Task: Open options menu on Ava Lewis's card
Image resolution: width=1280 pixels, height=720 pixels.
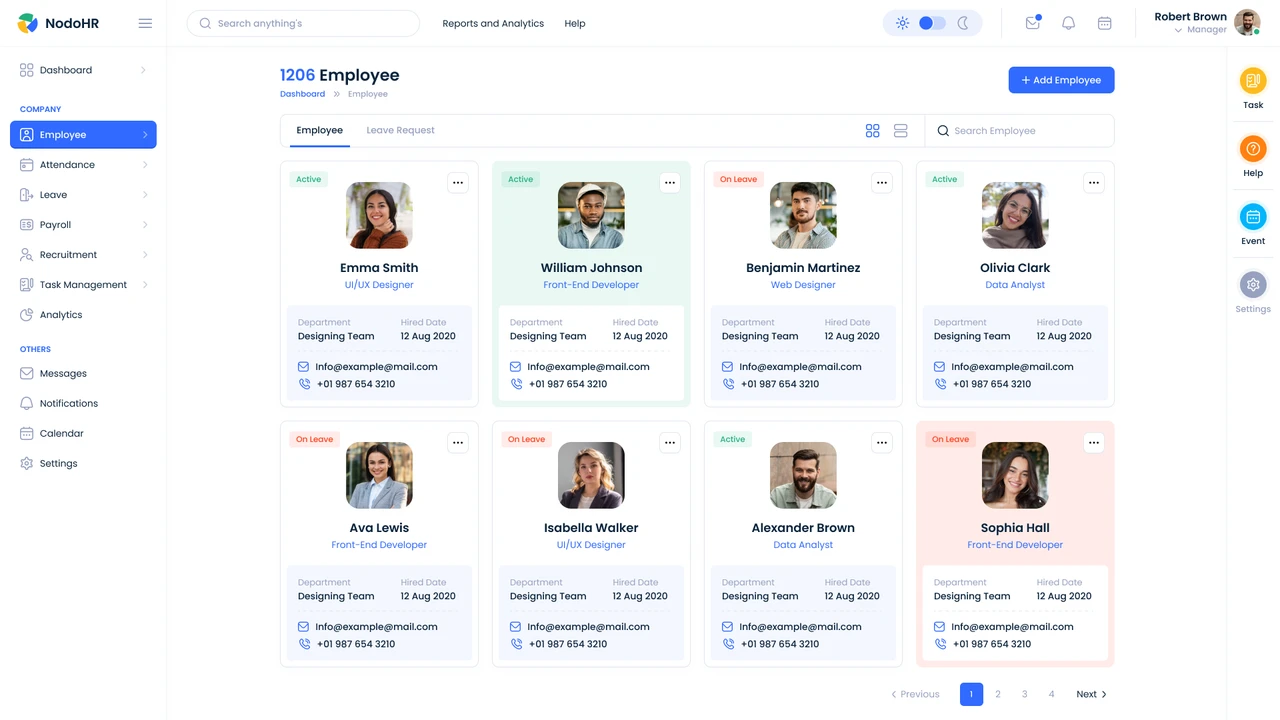Action: pyautogui.click(x=458, y=442)
